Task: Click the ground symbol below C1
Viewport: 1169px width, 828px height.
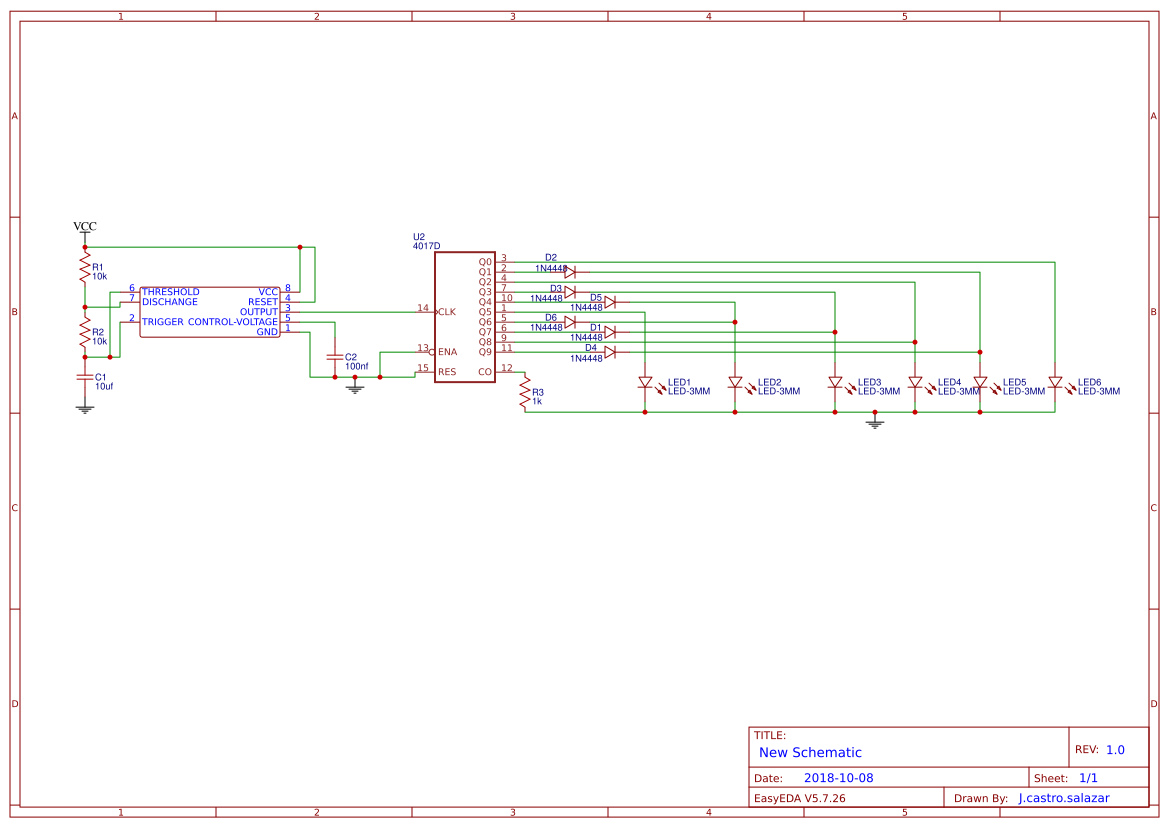Action: [84, 407]
